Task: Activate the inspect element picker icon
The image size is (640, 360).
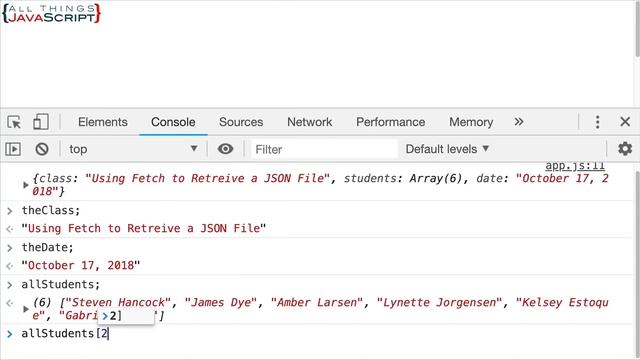Action: click(x=14, y=122)
